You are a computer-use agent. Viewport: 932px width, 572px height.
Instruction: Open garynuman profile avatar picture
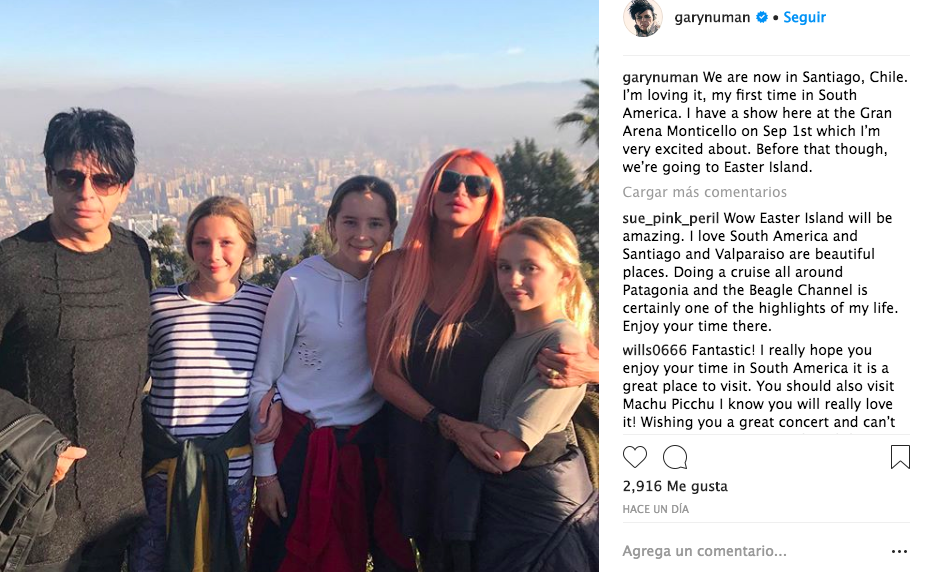coord(642,18)
